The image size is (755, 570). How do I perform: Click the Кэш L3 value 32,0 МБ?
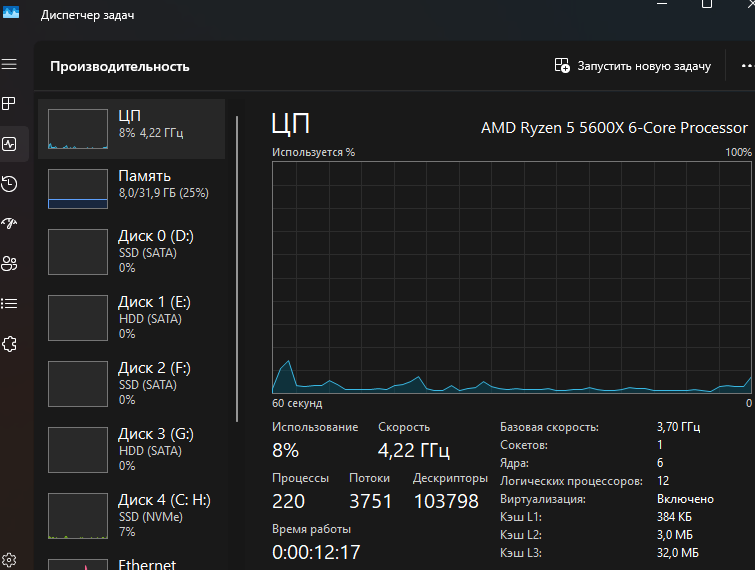click(677, 553)
